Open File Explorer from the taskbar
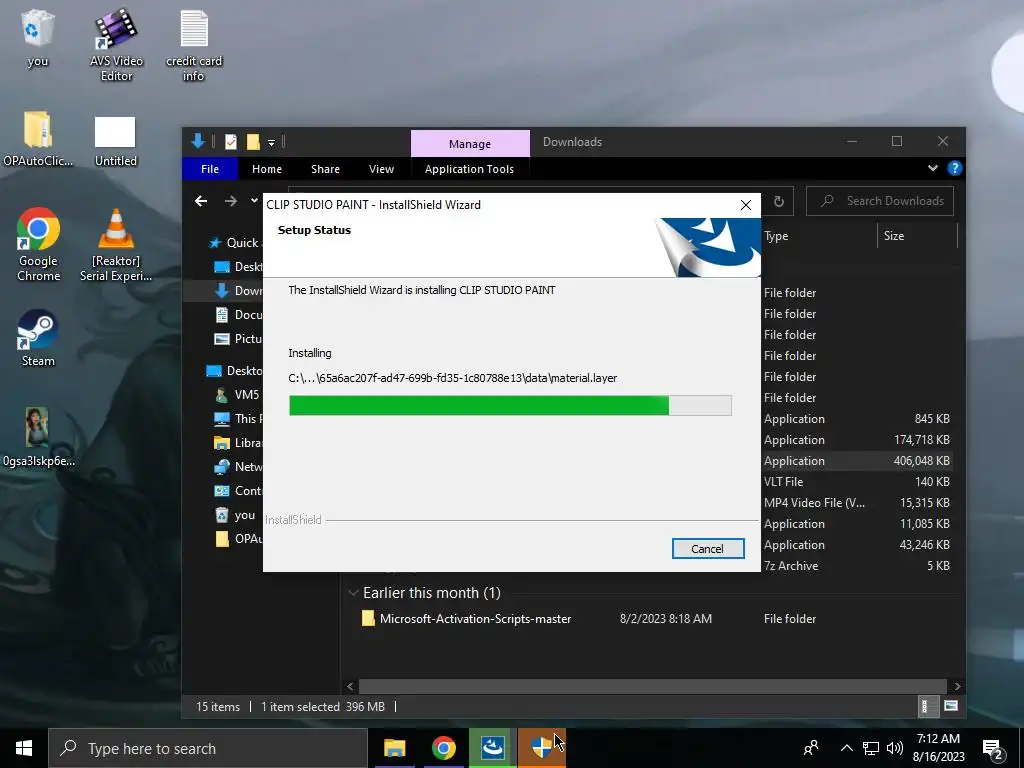This screenshot has width=1024, height=768. point(394,748)
